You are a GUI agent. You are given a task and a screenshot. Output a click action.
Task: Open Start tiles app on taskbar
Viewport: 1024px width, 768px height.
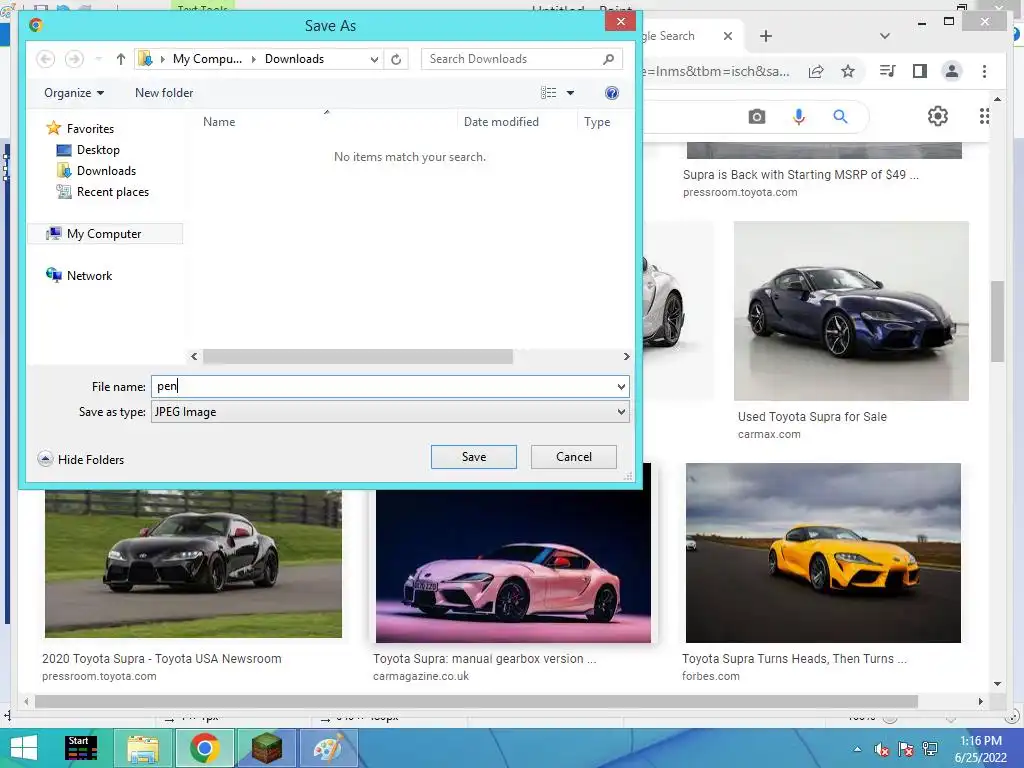point(81,748)
